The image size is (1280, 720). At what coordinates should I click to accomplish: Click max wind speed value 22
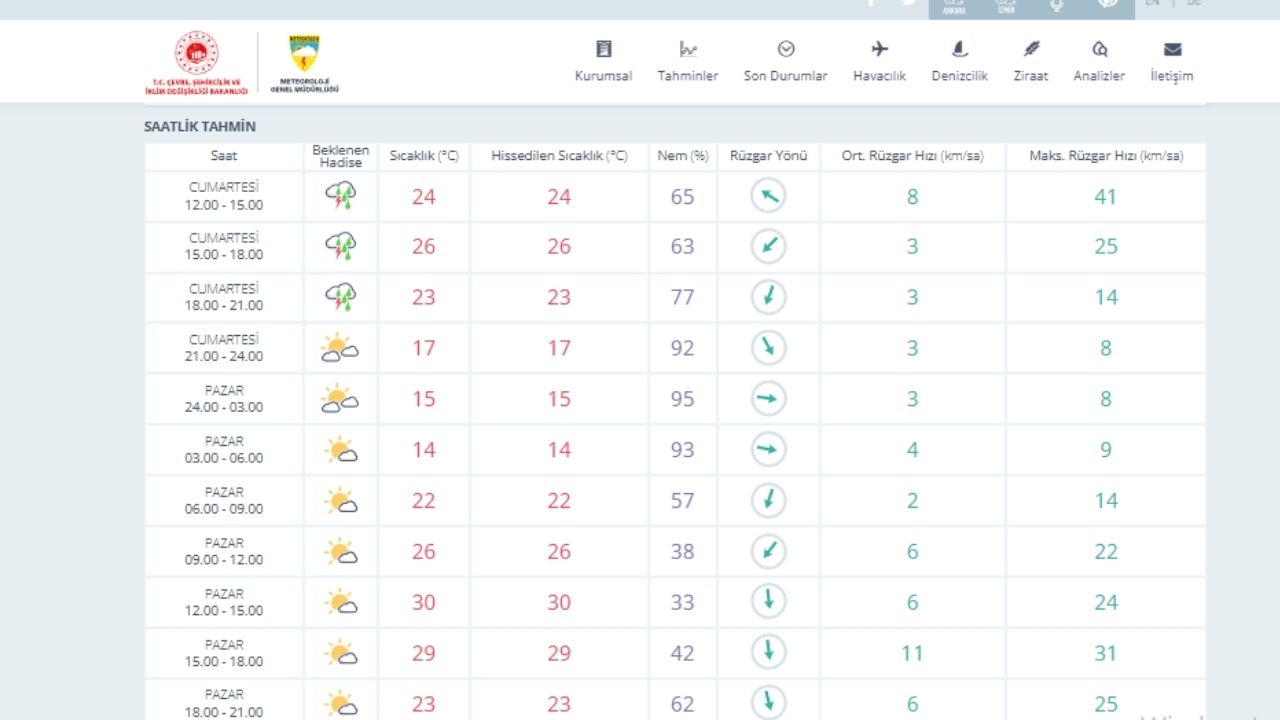(1105, 551)
